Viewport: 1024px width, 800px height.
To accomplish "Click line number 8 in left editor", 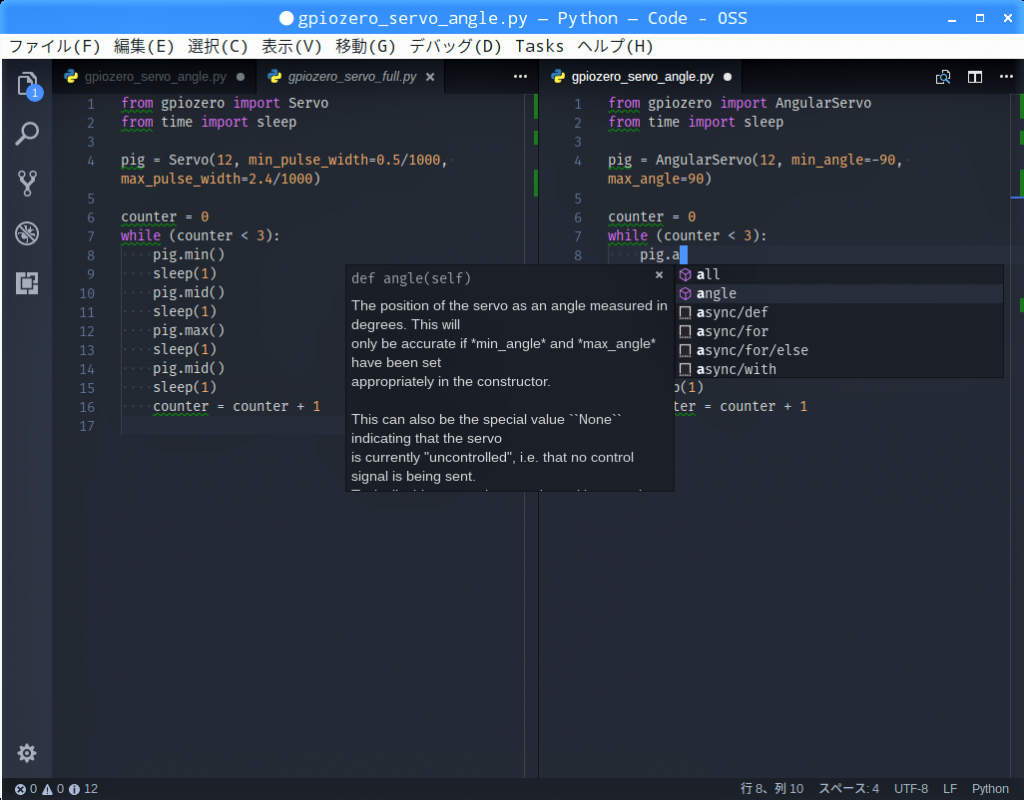I will click(91, 255).
